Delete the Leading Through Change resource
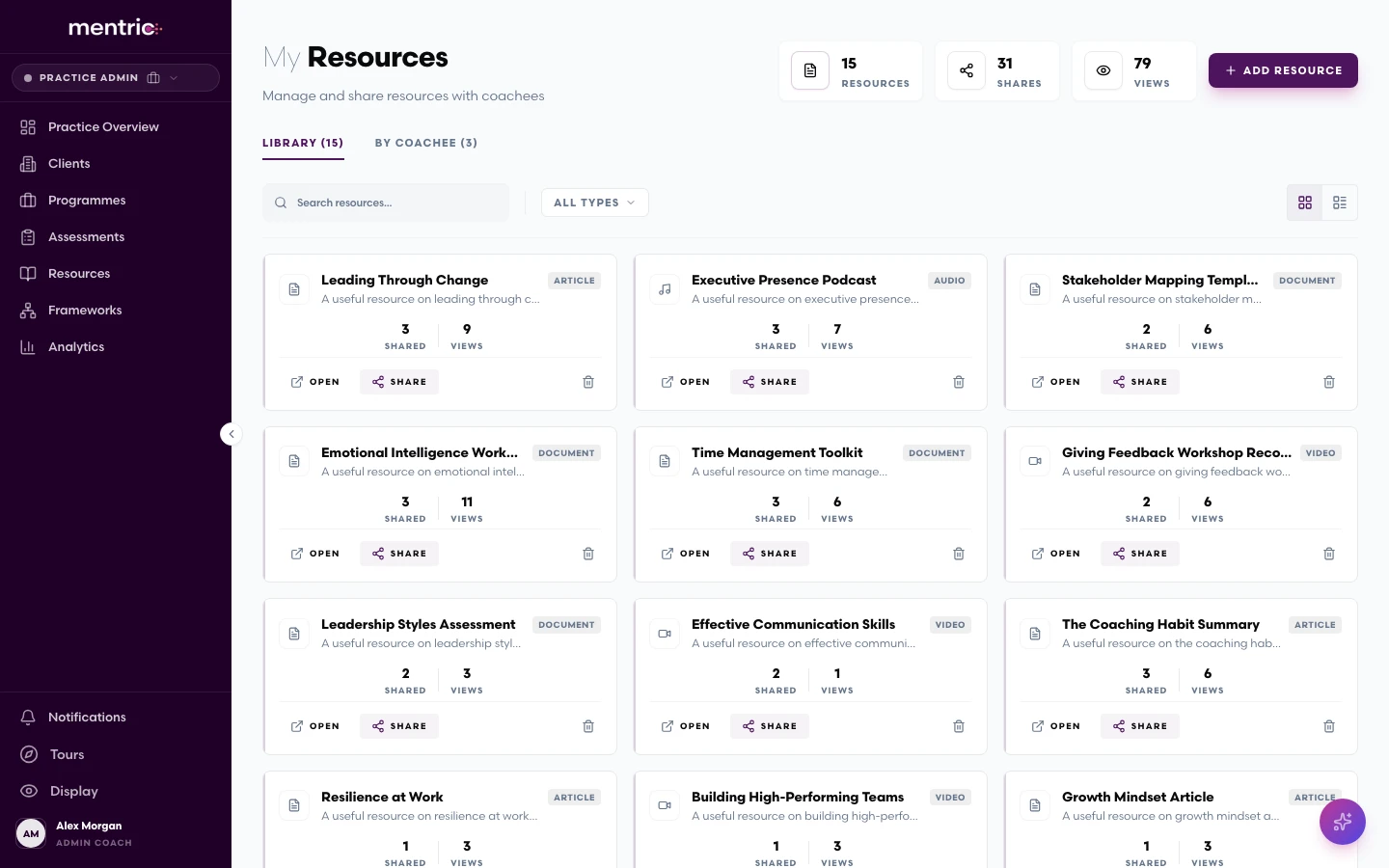This screenshot has width=1389, height=868. point(588,382)
